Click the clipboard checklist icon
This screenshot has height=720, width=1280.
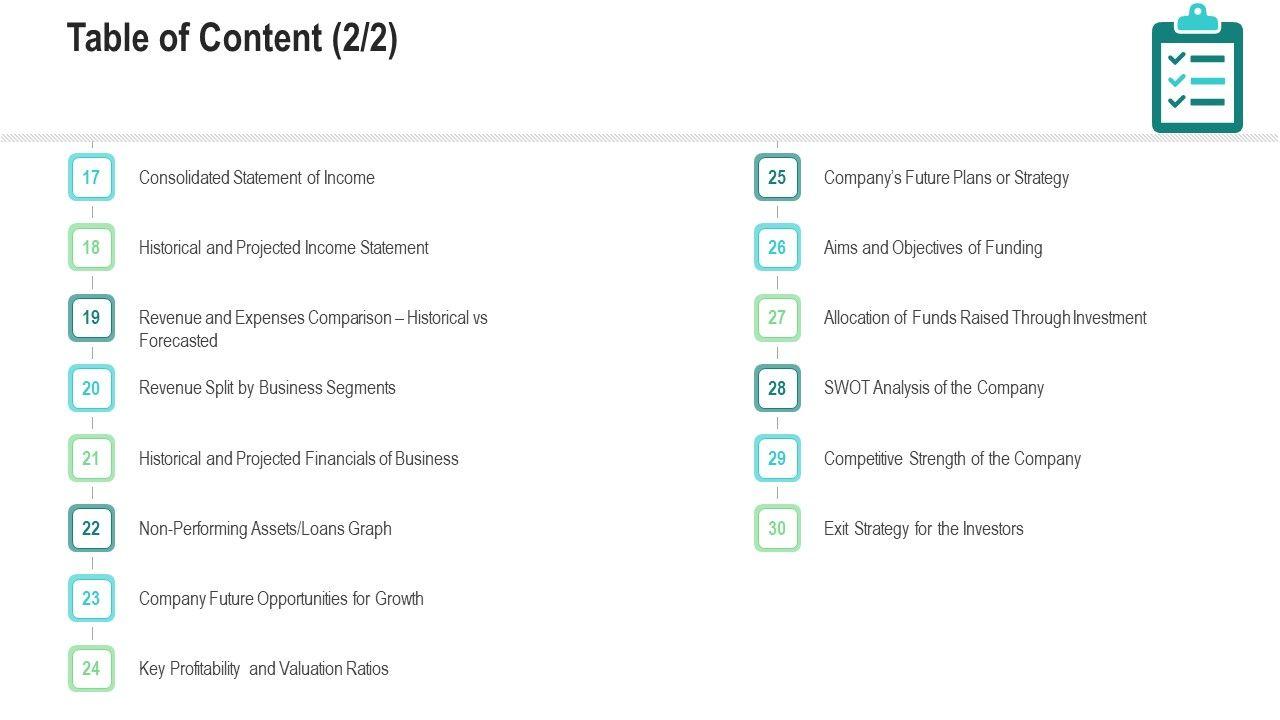pos(1197,70)
